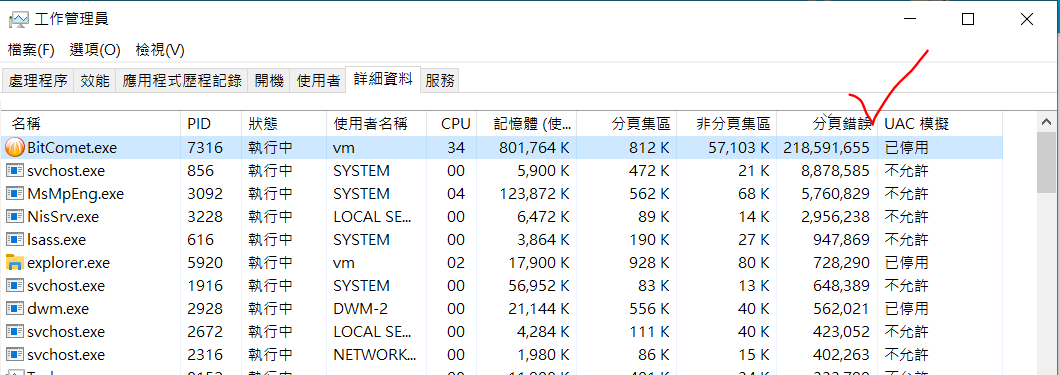The width and height of the screenshot is (1060, 375).
Task: Click PID value 856
Action: pos(200,170)
